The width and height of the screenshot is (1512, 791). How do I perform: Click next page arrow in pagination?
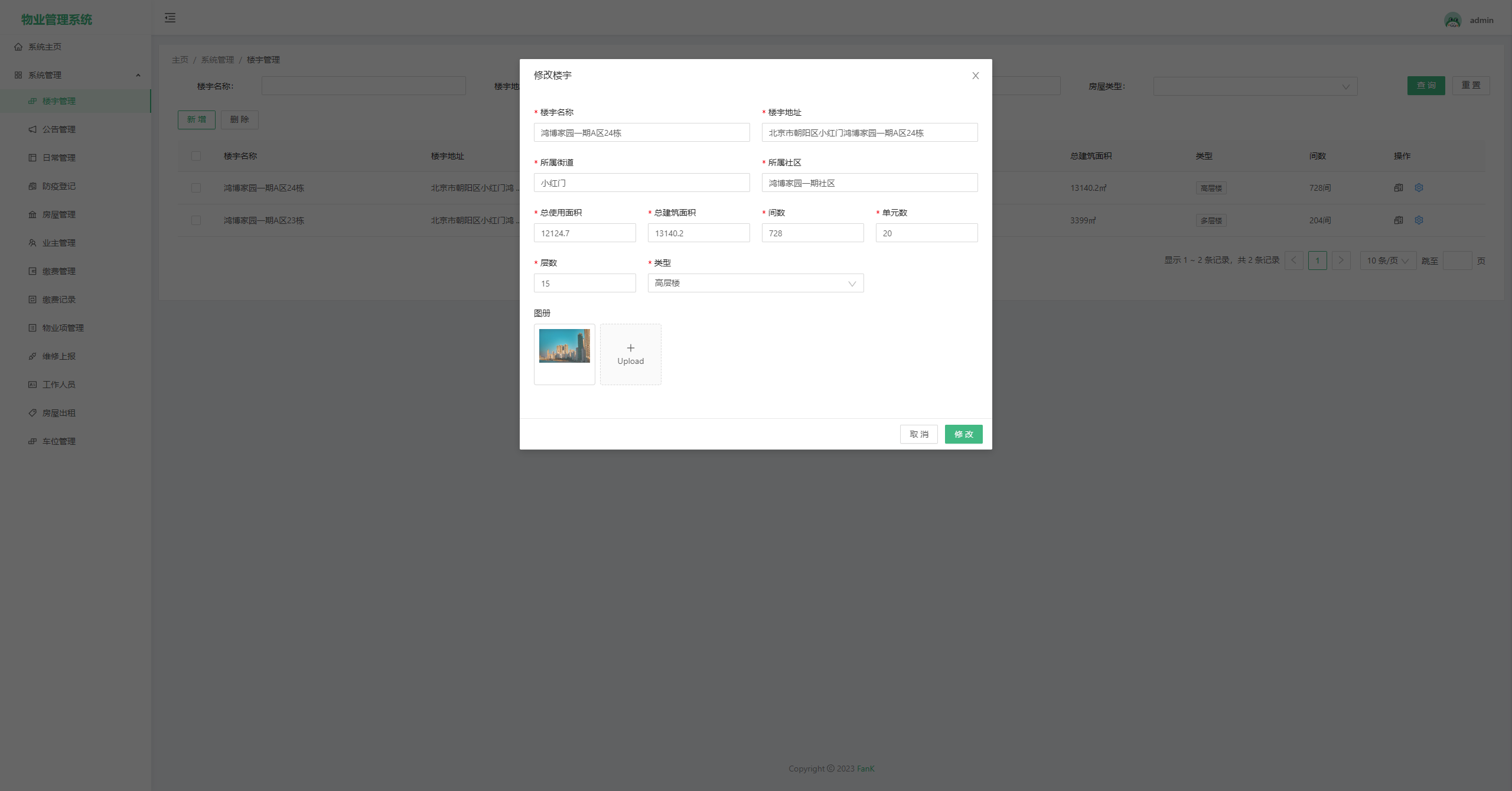[1341, 261]
